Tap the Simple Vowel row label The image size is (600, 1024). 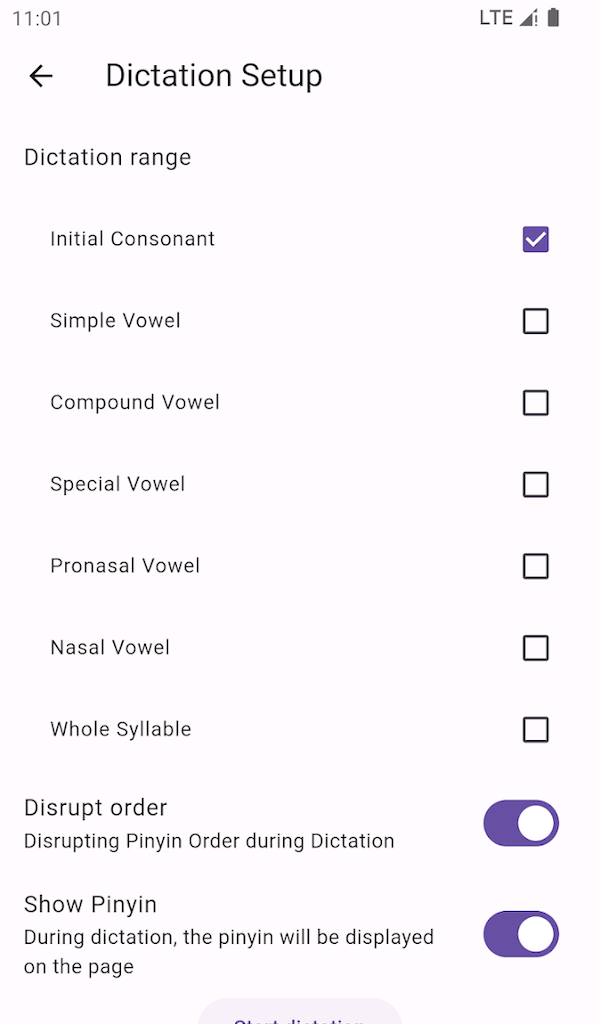point(116,321)
